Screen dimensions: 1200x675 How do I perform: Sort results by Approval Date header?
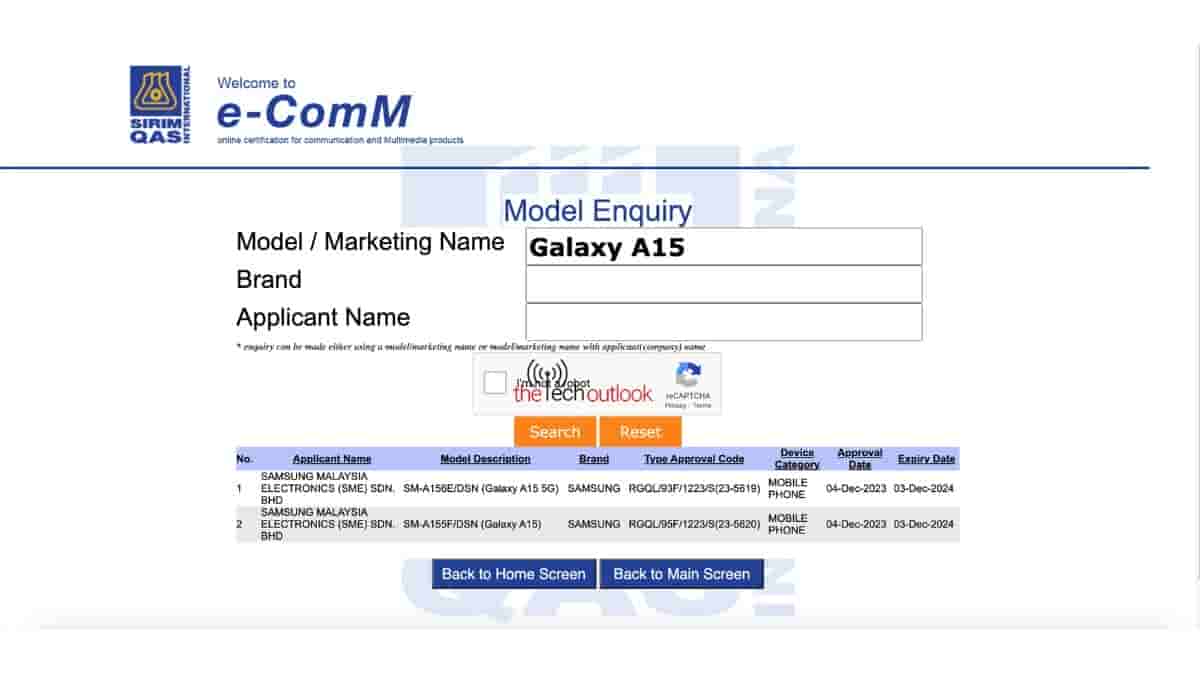click(x=859, y=459)
